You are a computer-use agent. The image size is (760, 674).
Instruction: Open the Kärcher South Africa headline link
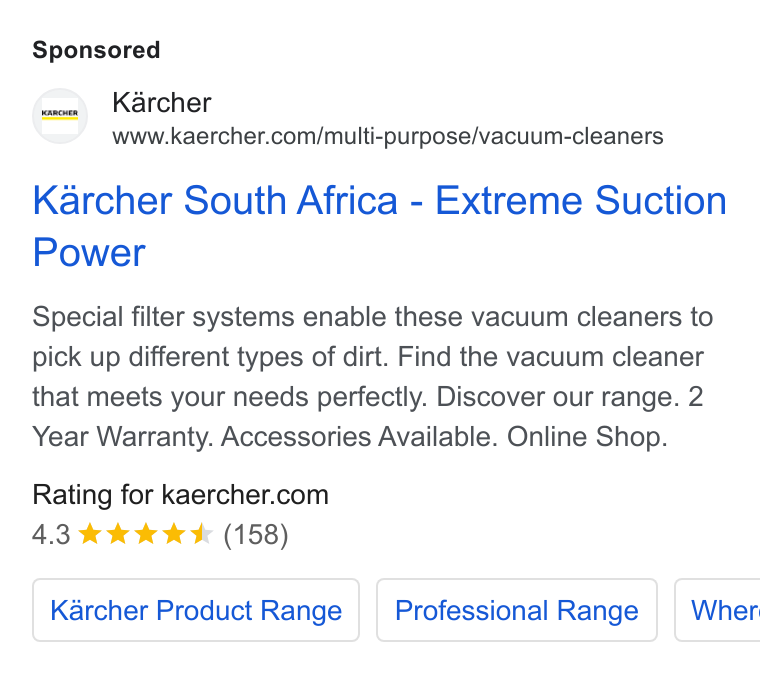click(x=380, y=226)
